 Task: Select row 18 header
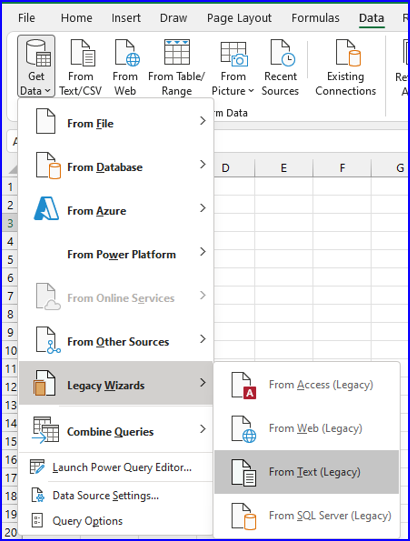[11, 496]
